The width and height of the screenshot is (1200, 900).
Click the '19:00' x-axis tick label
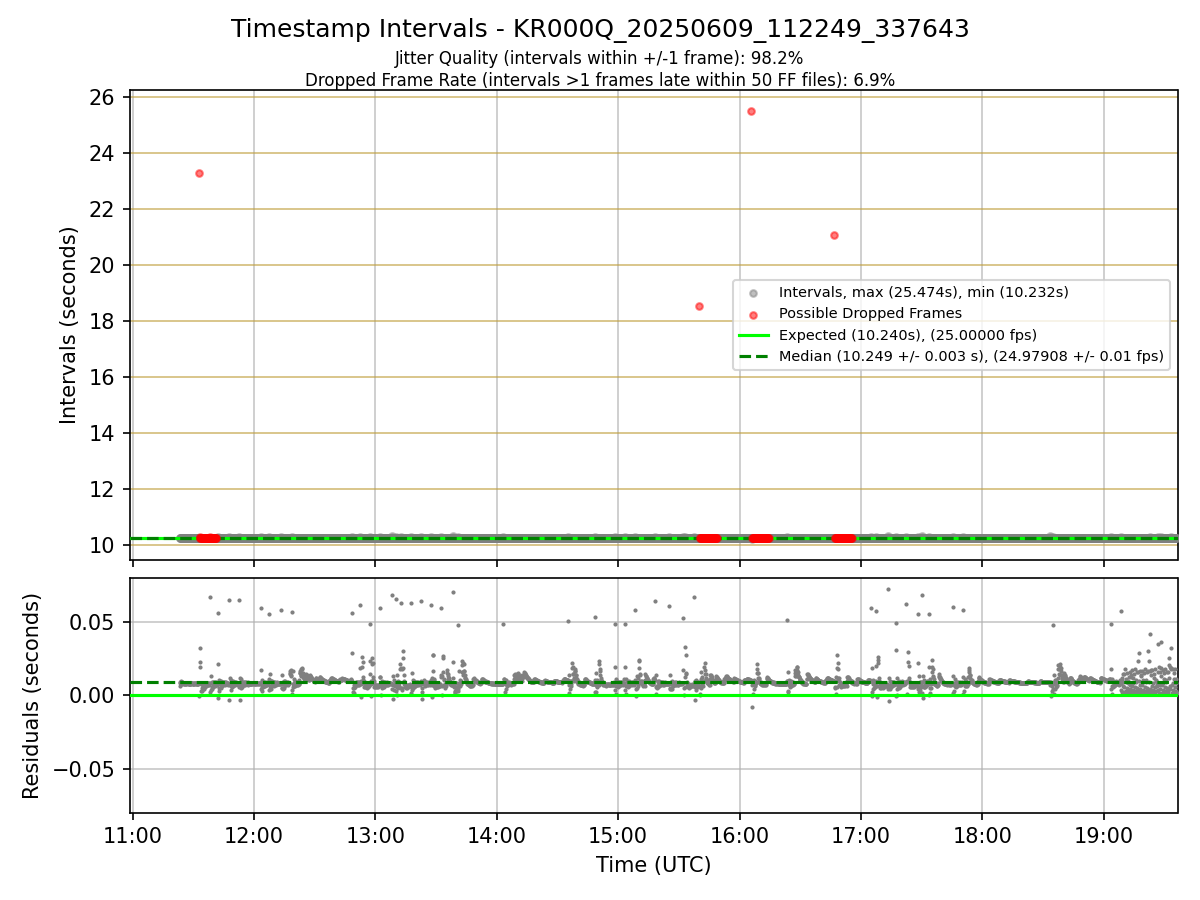[x=1104, y=836]
